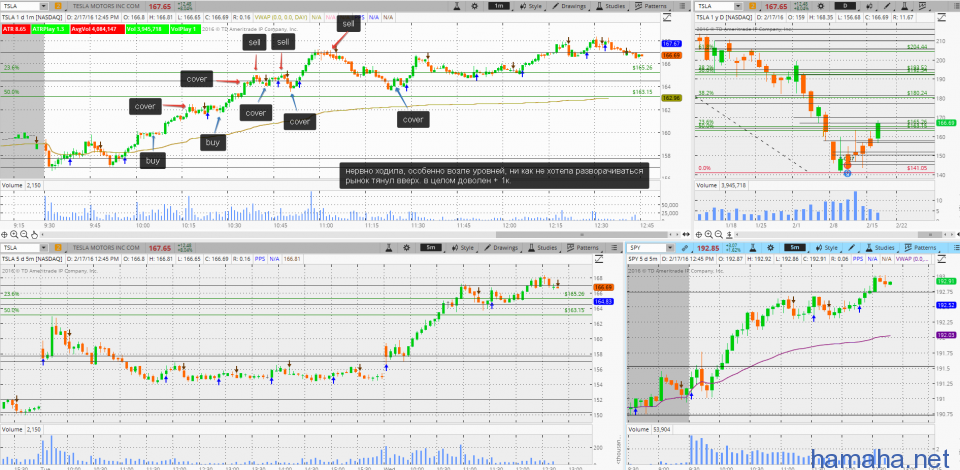Click VWAP (0.0, 0.0, DAY) study label
This screenshot has width=960, height=470.
click(281, 17)
